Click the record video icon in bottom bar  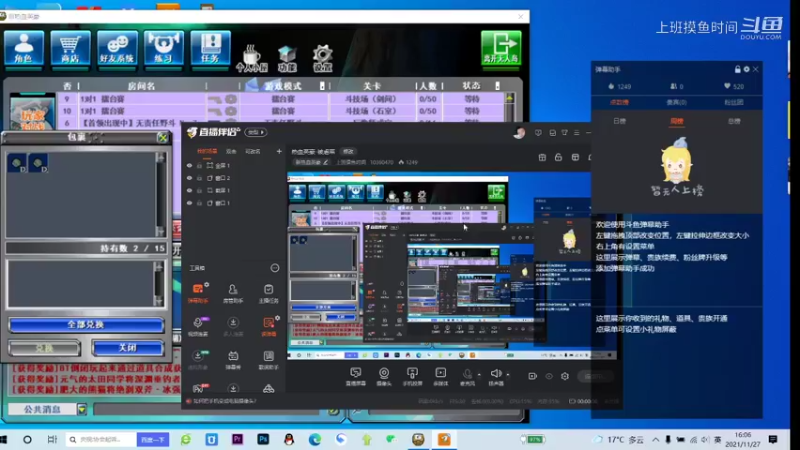532,376
